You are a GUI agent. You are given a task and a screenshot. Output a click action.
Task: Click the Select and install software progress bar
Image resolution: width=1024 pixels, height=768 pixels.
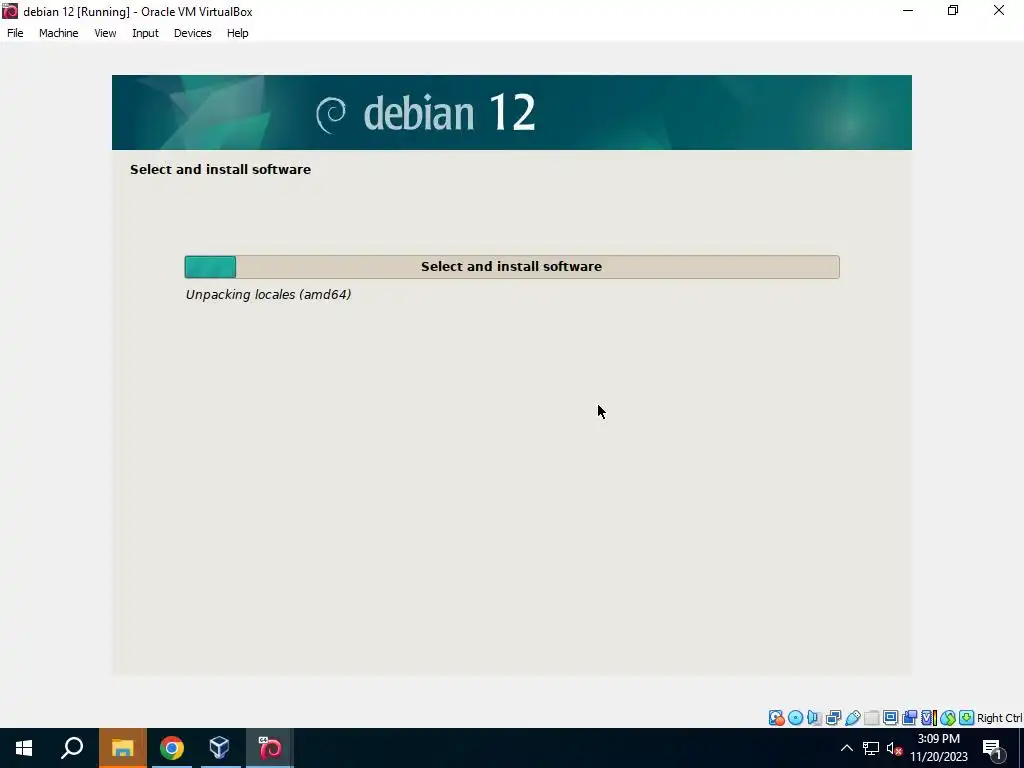pyautogui.click(x=512, y=266)
